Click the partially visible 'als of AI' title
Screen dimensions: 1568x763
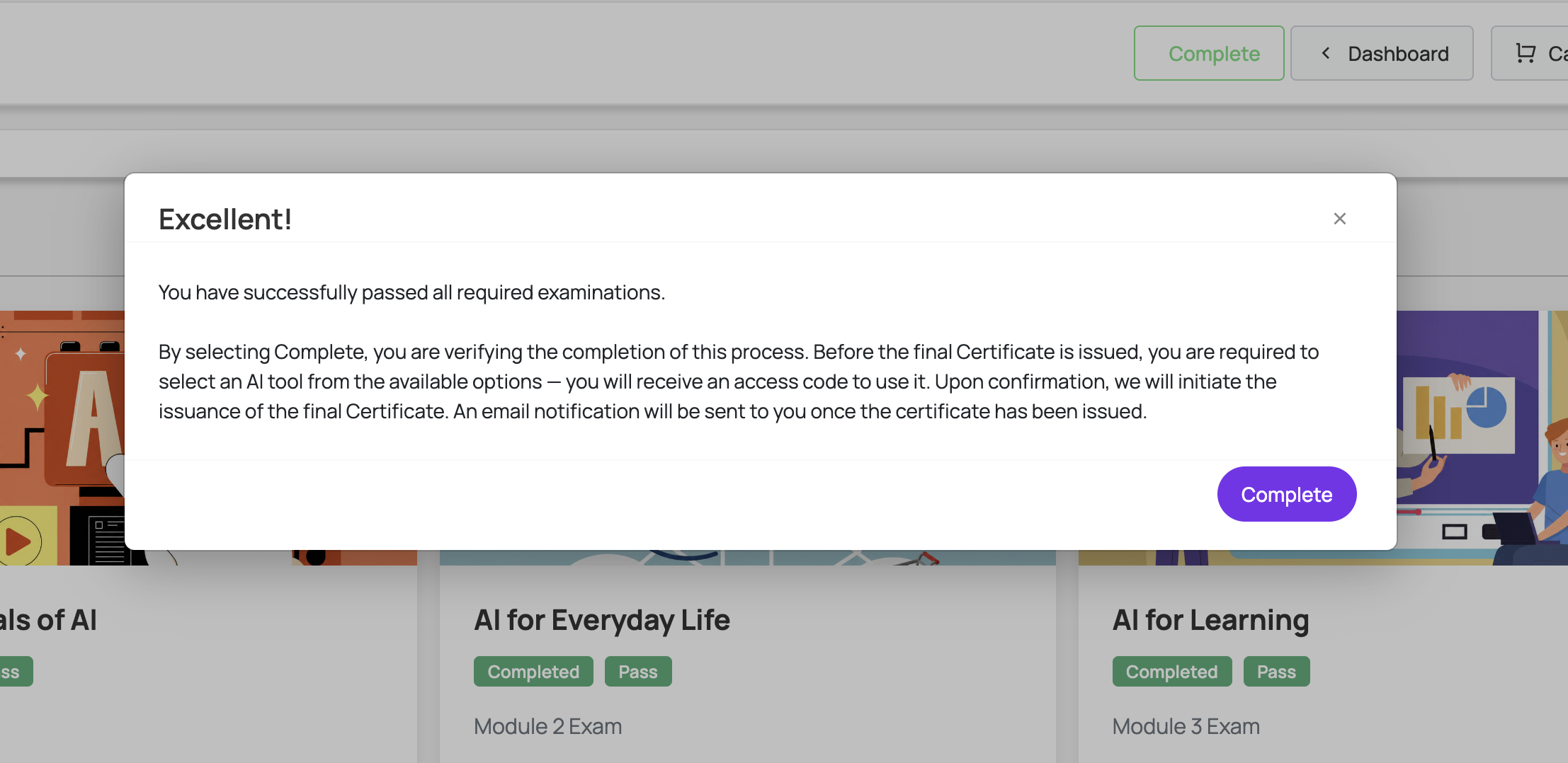(48, 620)
